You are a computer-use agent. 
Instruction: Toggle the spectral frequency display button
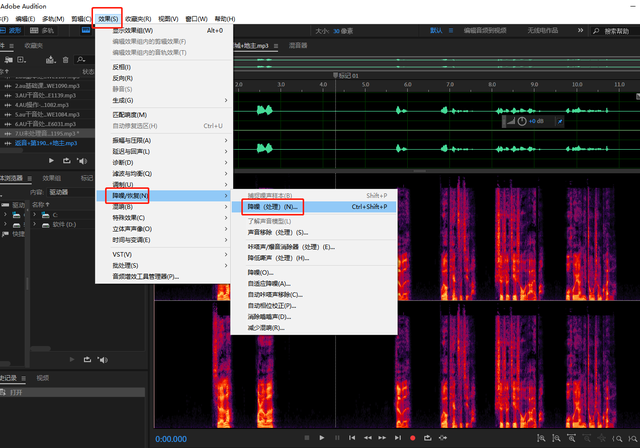(x=86, y=30)
